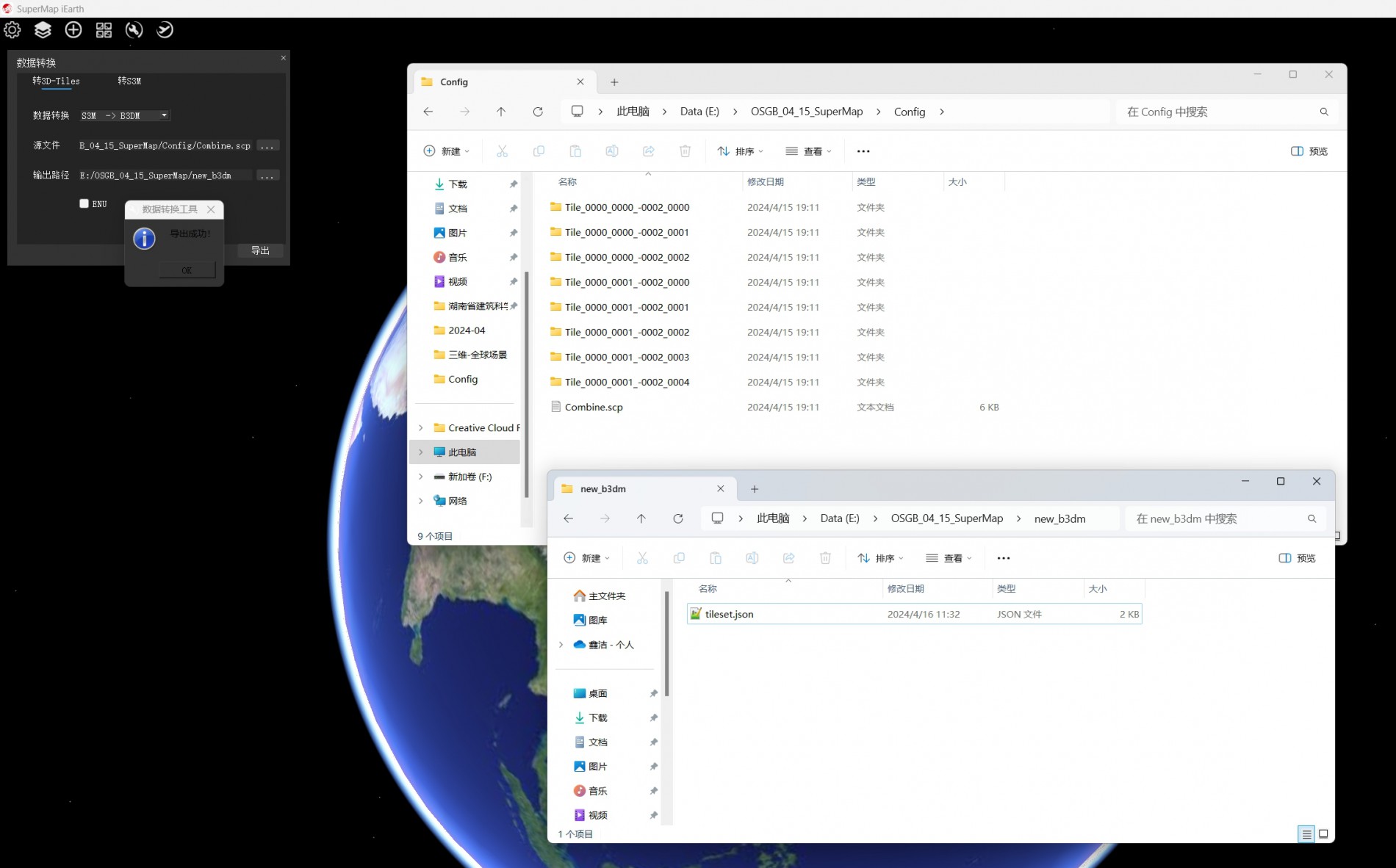
Task: Open the 排序 sort menu in the Config window
Action: (740, 151)
